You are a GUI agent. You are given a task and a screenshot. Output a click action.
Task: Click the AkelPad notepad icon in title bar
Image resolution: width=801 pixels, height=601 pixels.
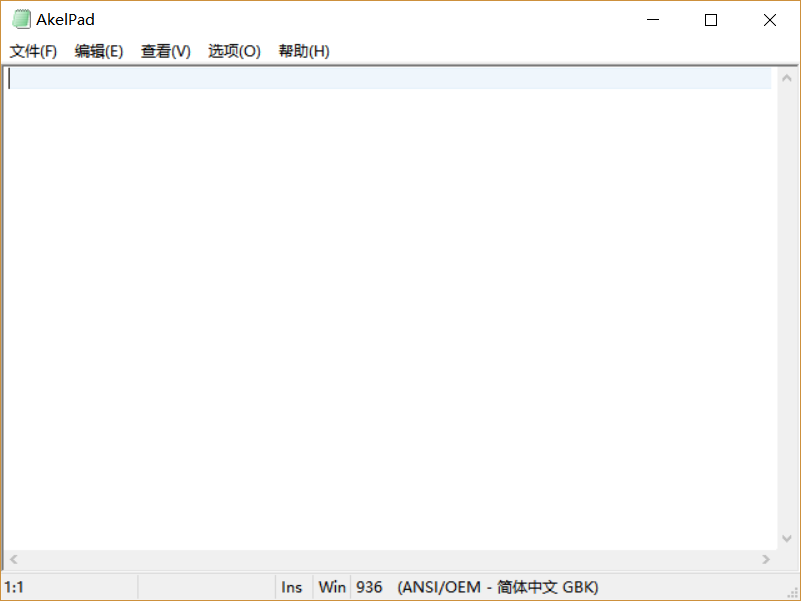click(x=21, y=19)
